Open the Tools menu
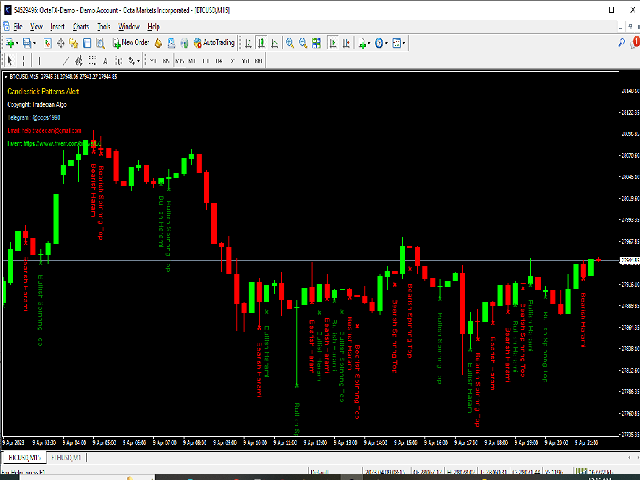 104,27
